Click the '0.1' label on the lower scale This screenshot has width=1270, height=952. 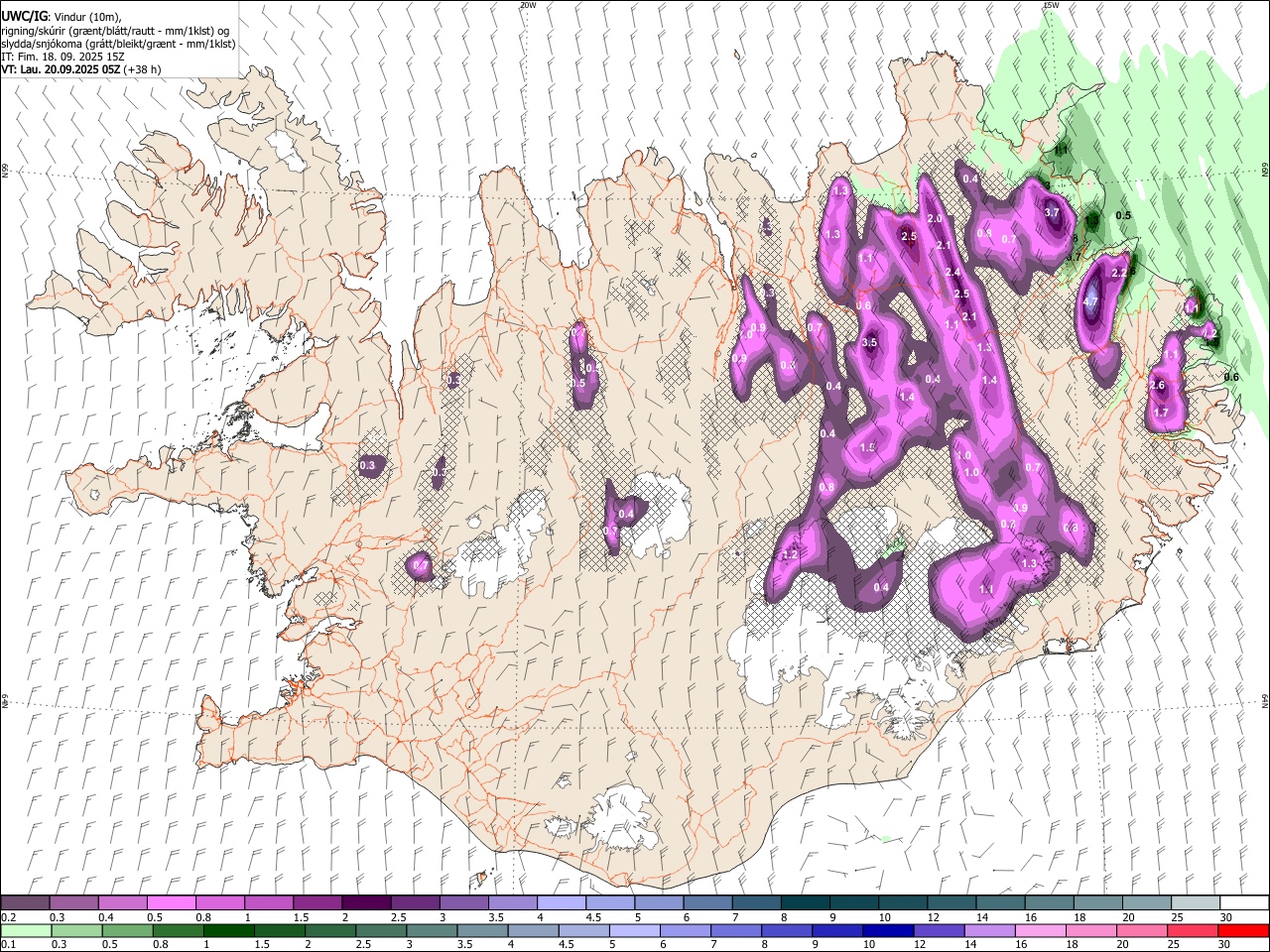[x=8, y=944]
